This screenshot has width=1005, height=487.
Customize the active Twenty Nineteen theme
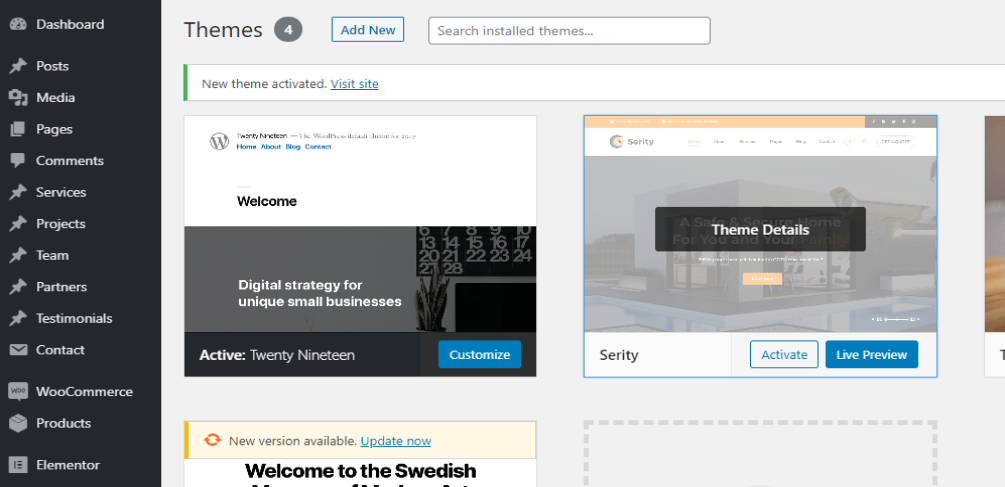(479, 355)
